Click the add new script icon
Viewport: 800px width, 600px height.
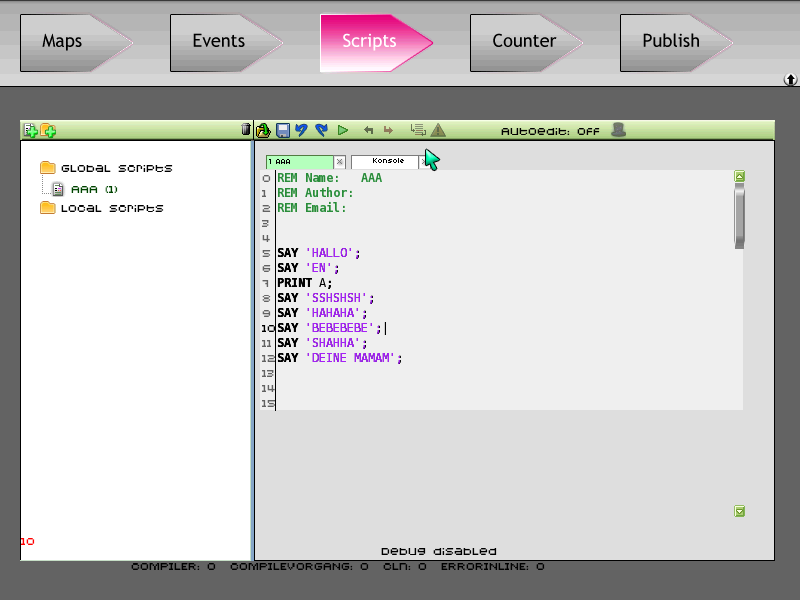[30, 130]
